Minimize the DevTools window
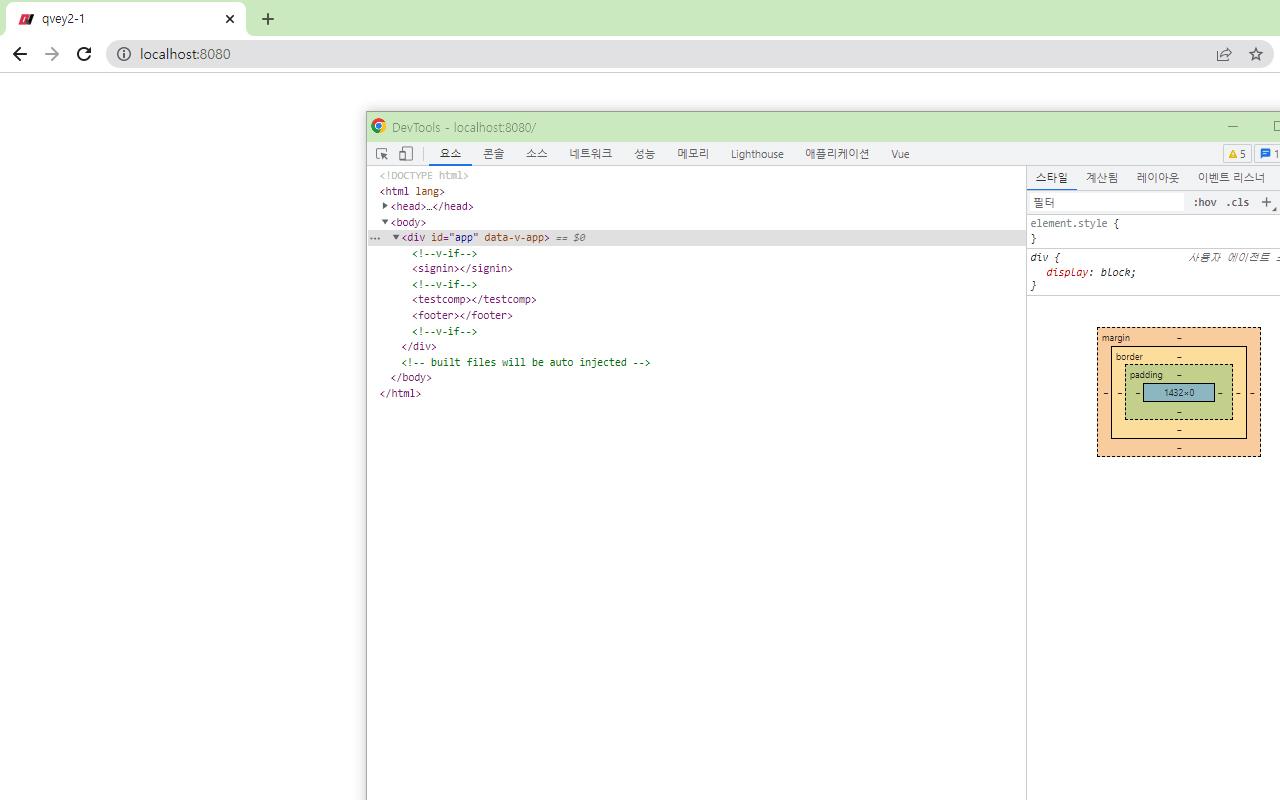The width and height of the screenshot is (1280, 800). point(1233,127)
